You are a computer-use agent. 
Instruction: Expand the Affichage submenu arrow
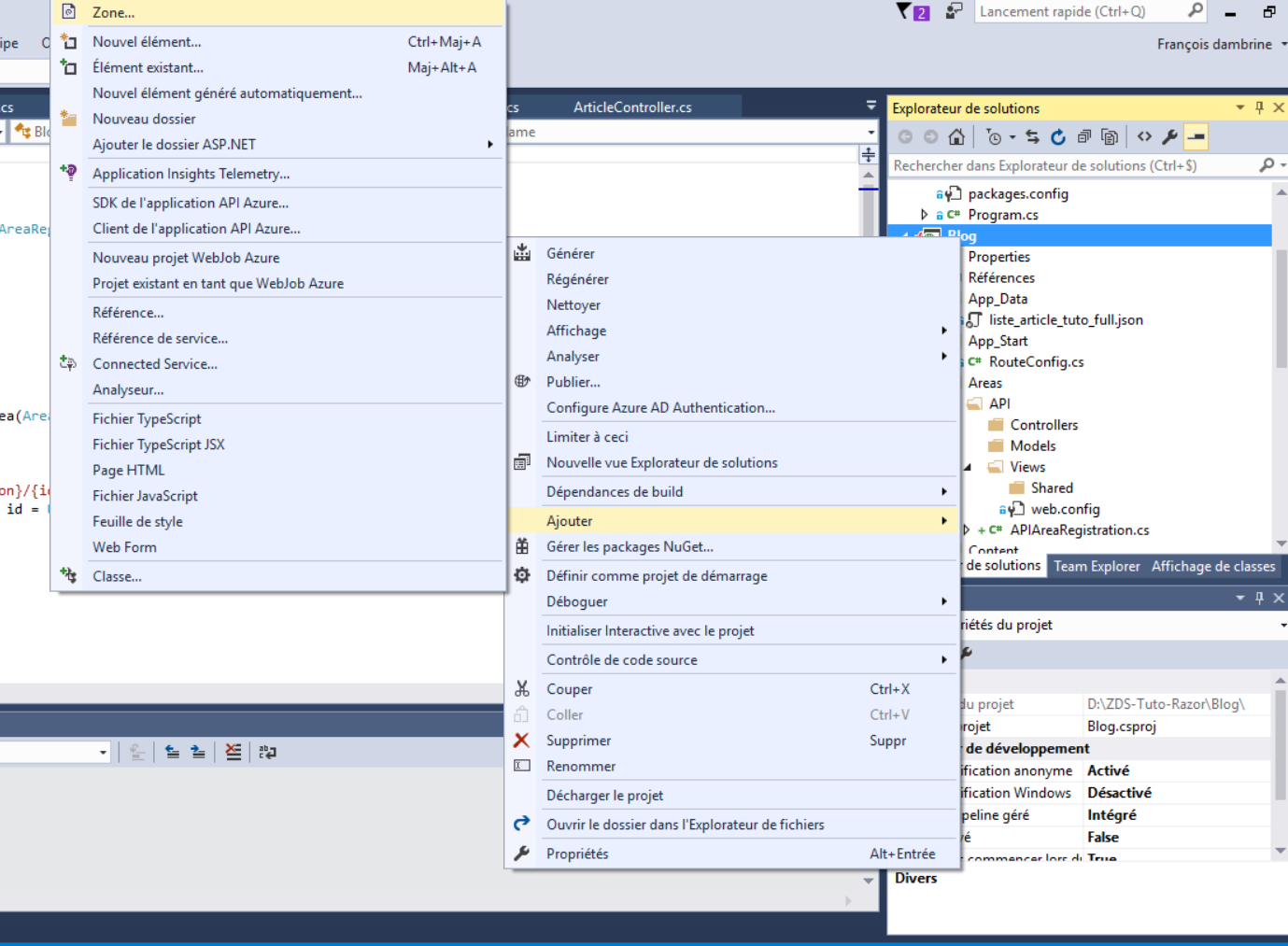tap(943, 331)
